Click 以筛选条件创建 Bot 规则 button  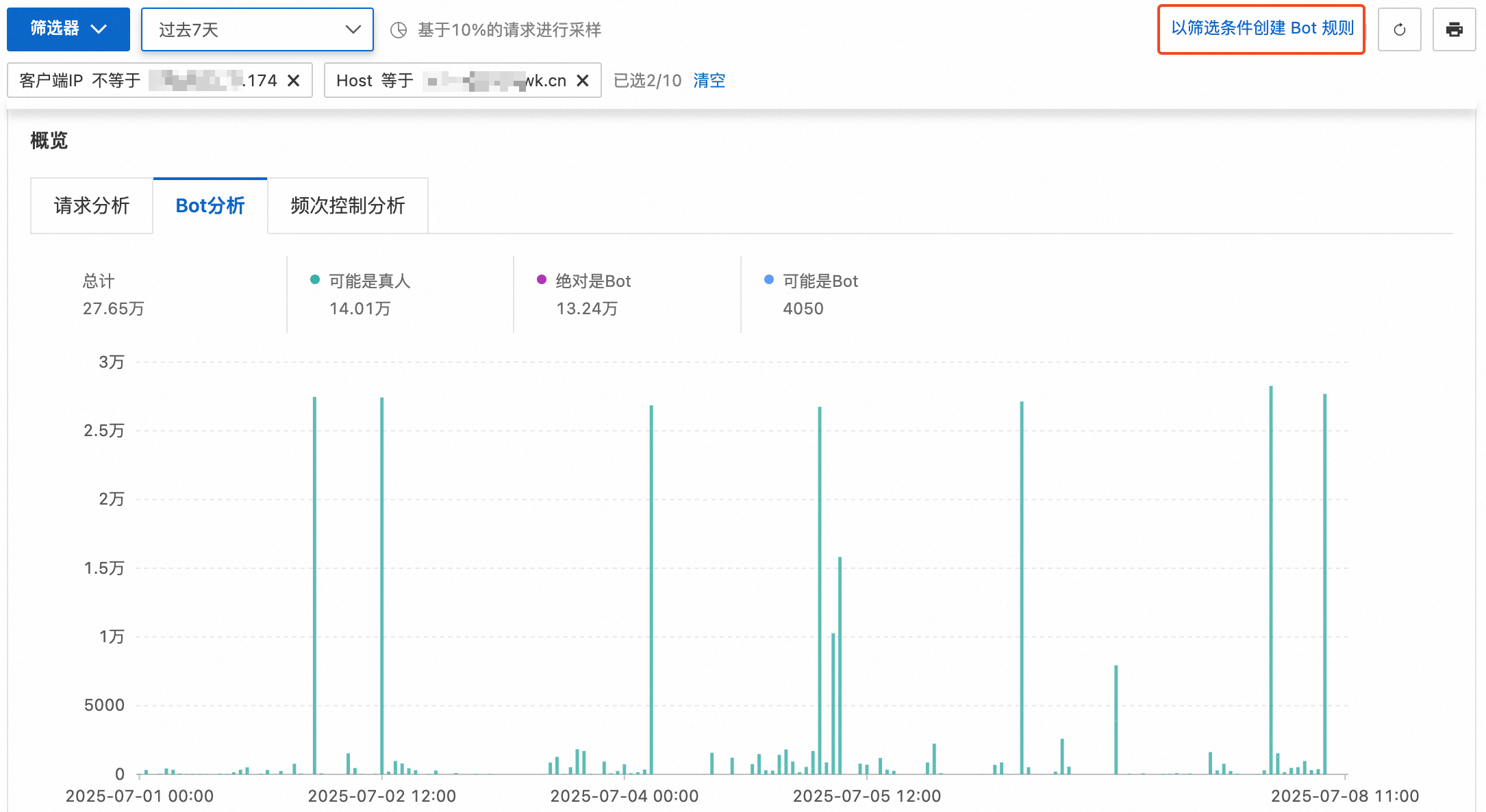tap(1261, 29)
